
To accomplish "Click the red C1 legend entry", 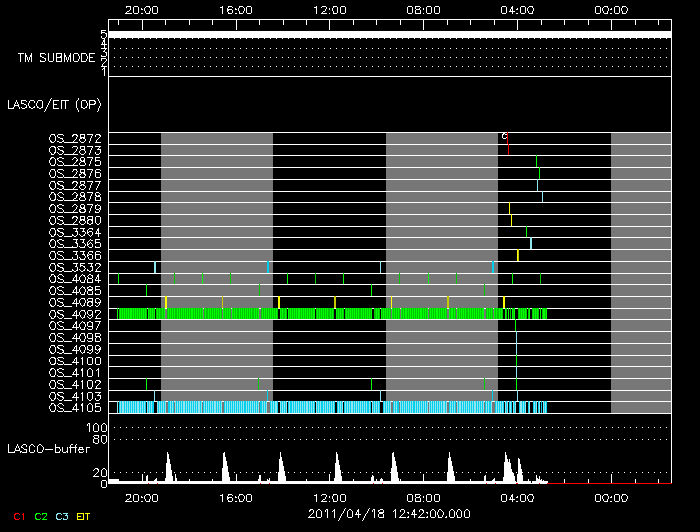I will point(19,516).
